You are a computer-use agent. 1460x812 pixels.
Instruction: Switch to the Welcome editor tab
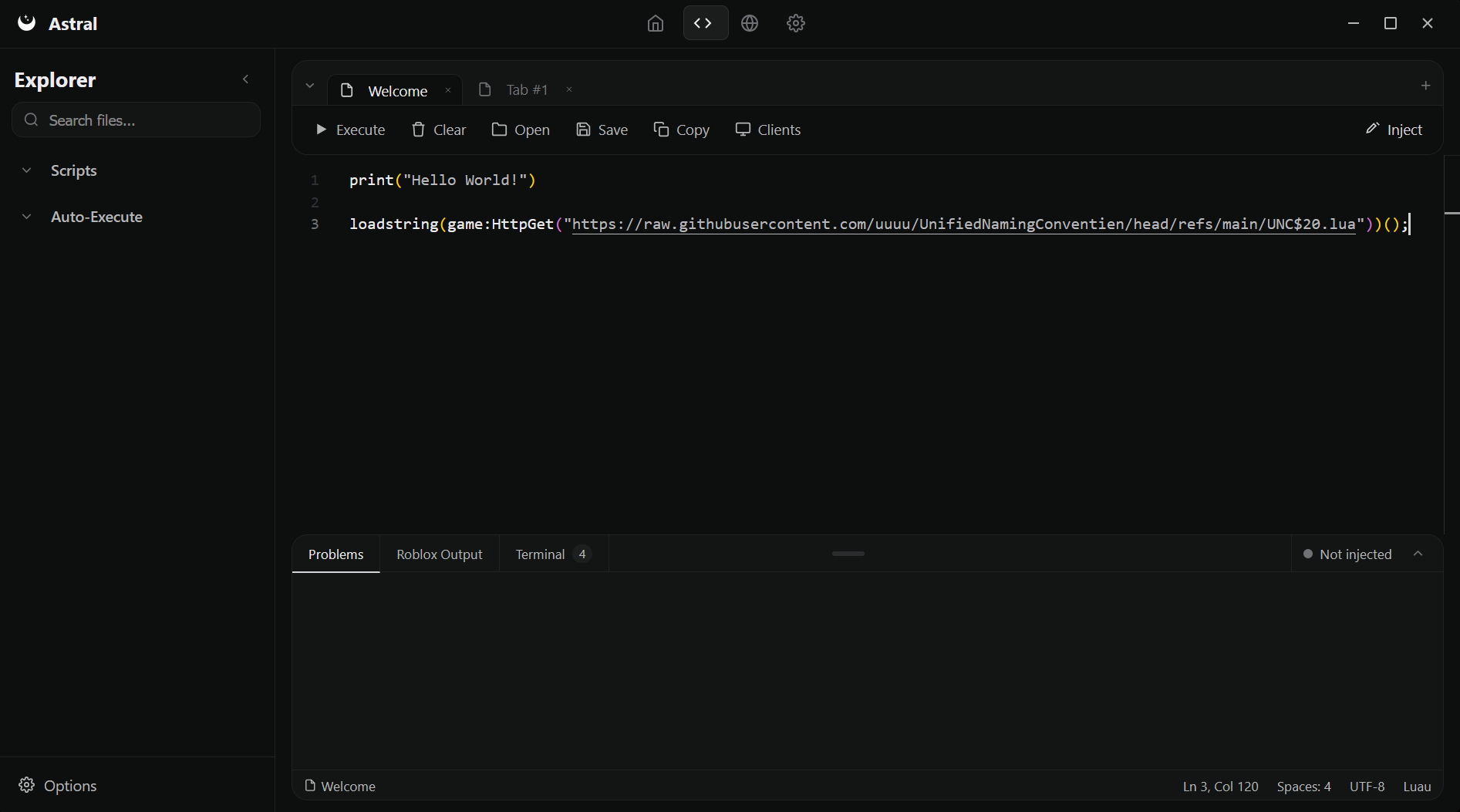(395, 90)
